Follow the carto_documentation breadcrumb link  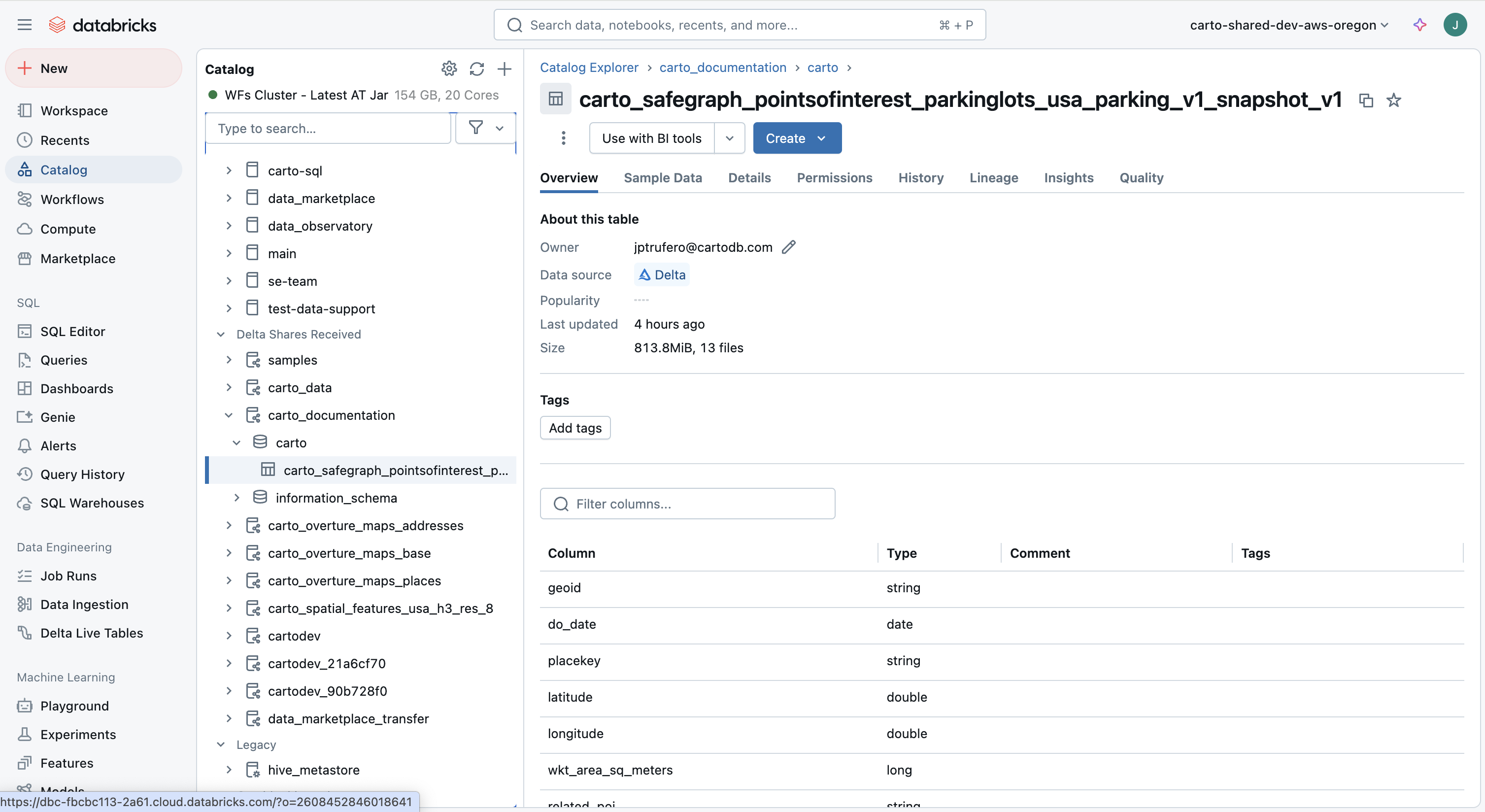point(722,68)
